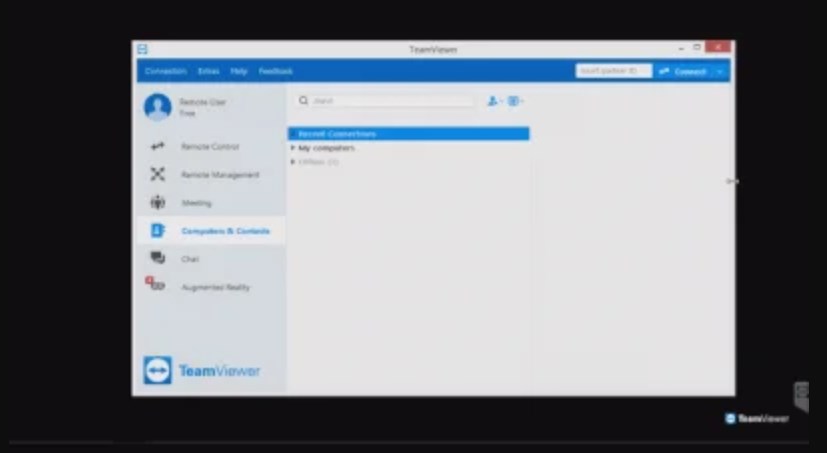The width and height of the screenshot is (827, 453).
Task: Open the Feedback menu
Action: coord(275,71)
